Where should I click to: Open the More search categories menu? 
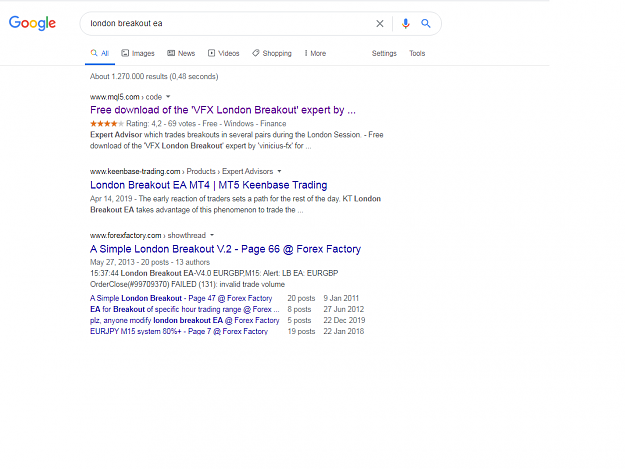[x=315, y=53]
